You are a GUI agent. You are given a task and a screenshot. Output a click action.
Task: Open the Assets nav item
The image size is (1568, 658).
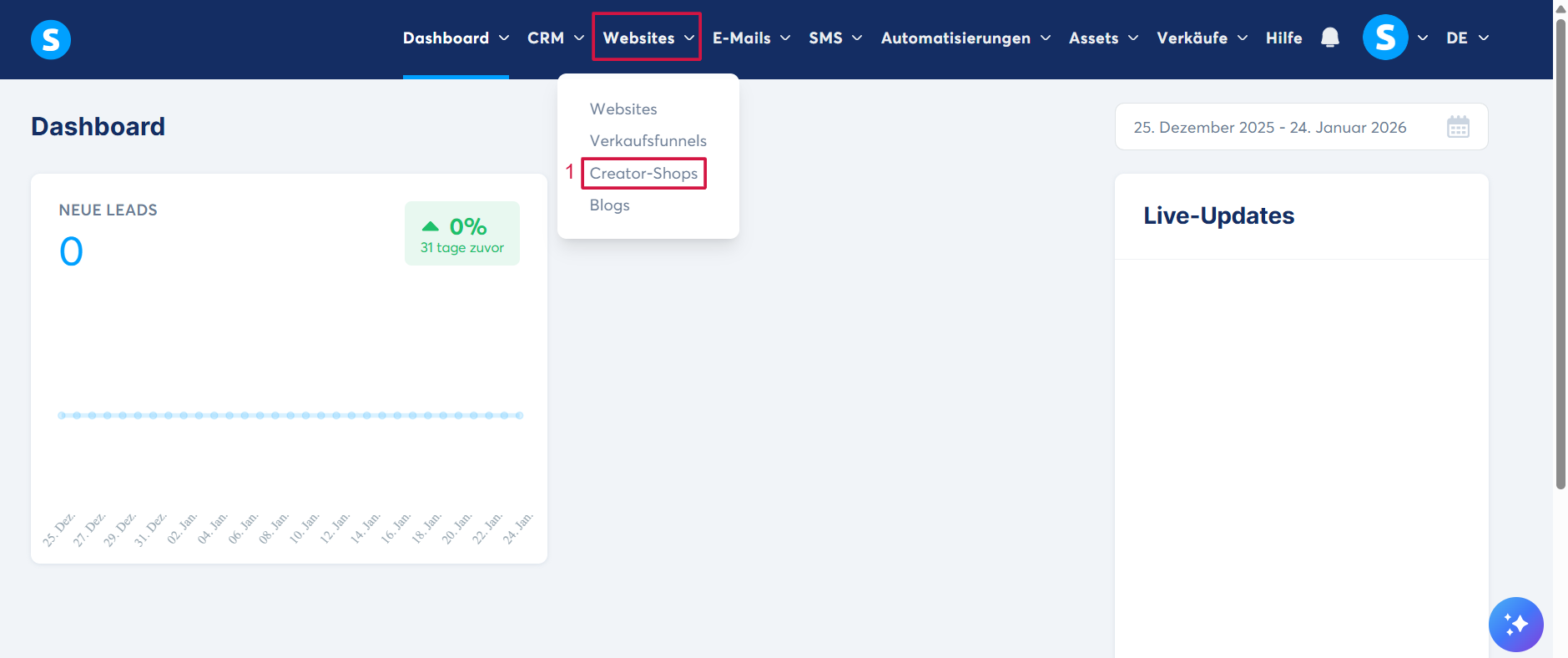[1093, 38]
